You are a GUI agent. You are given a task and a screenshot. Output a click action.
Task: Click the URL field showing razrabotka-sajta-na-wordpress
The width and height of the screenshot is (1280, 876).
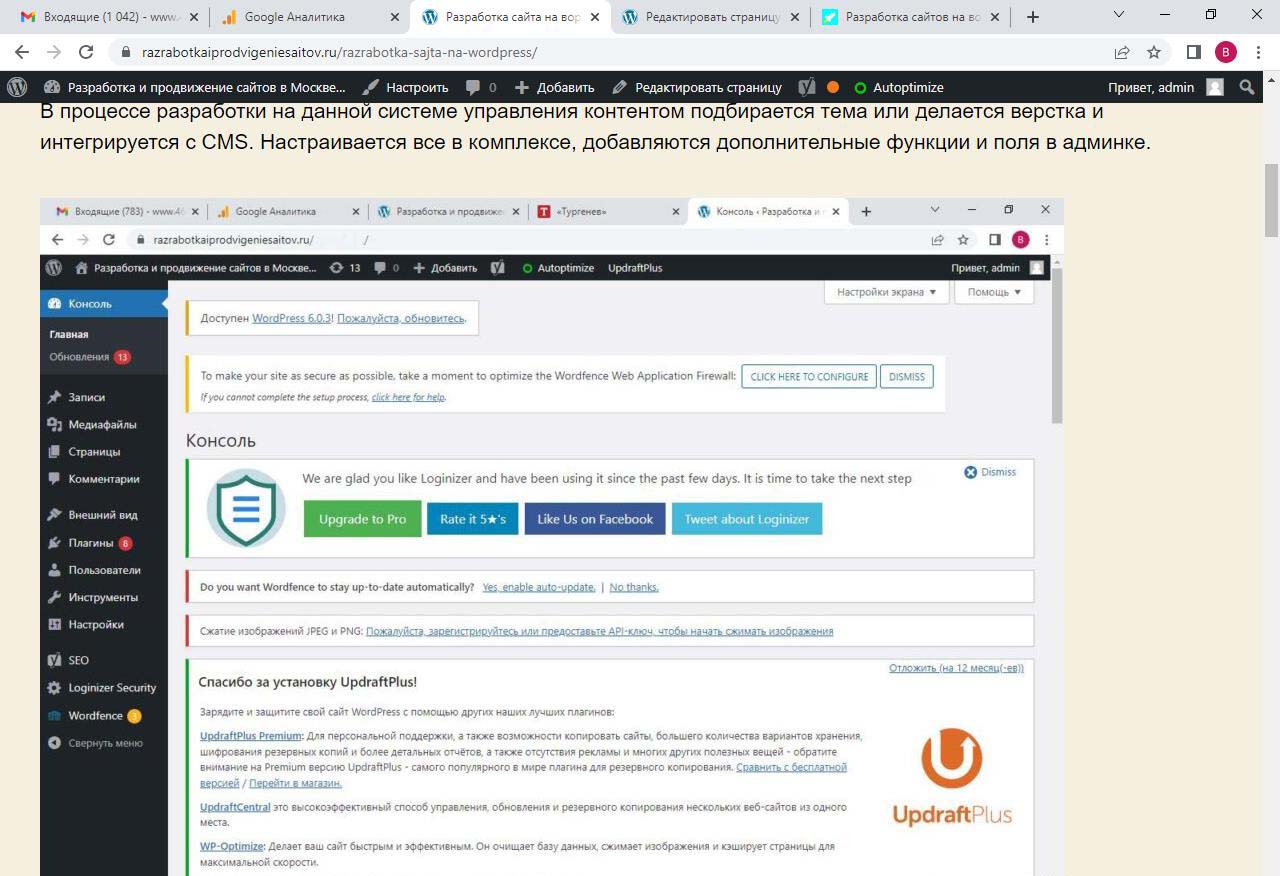[x=600, y=52]
